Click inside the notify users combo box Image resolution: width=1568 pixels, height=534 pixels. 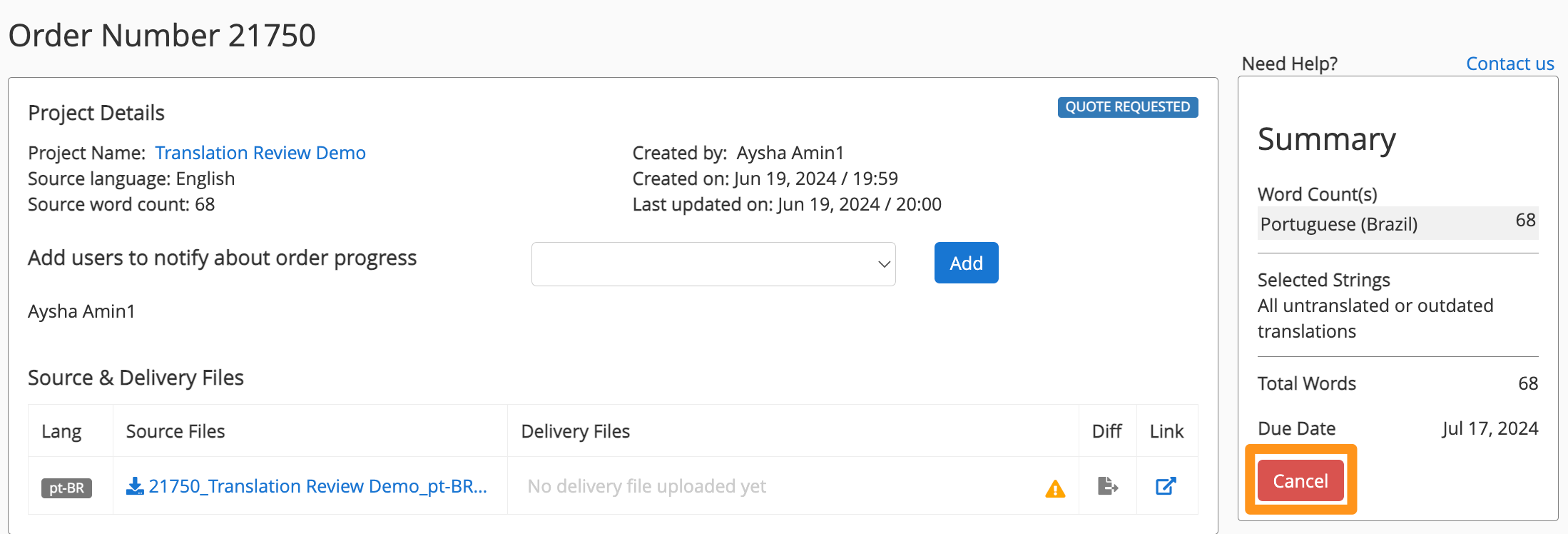(713, 264)
